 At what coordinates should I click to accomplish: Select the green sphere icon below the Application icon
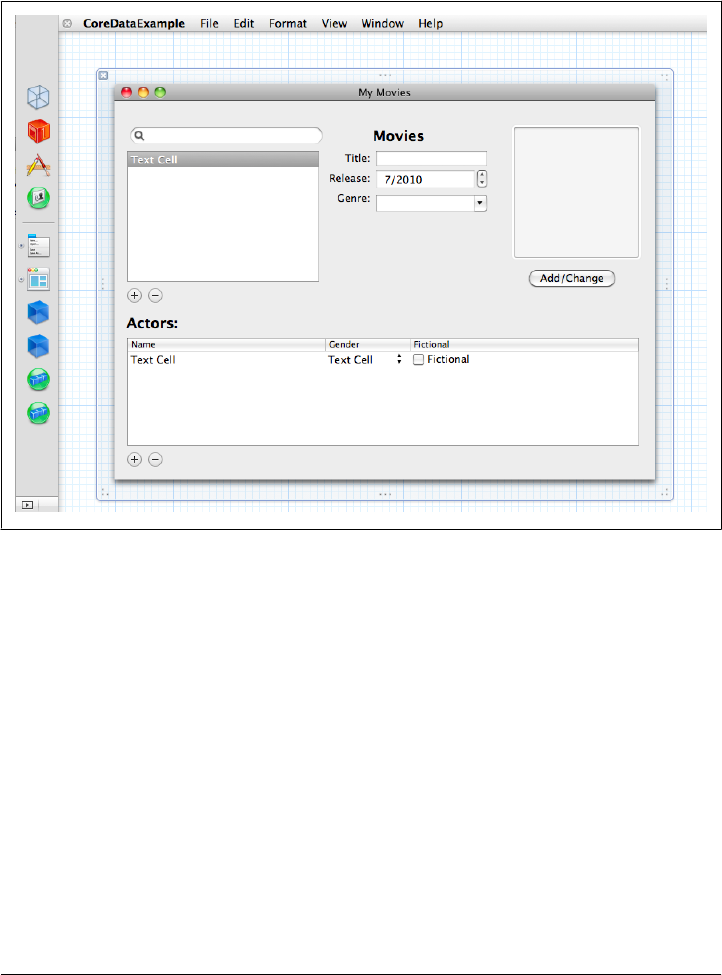tap(38, 198)
